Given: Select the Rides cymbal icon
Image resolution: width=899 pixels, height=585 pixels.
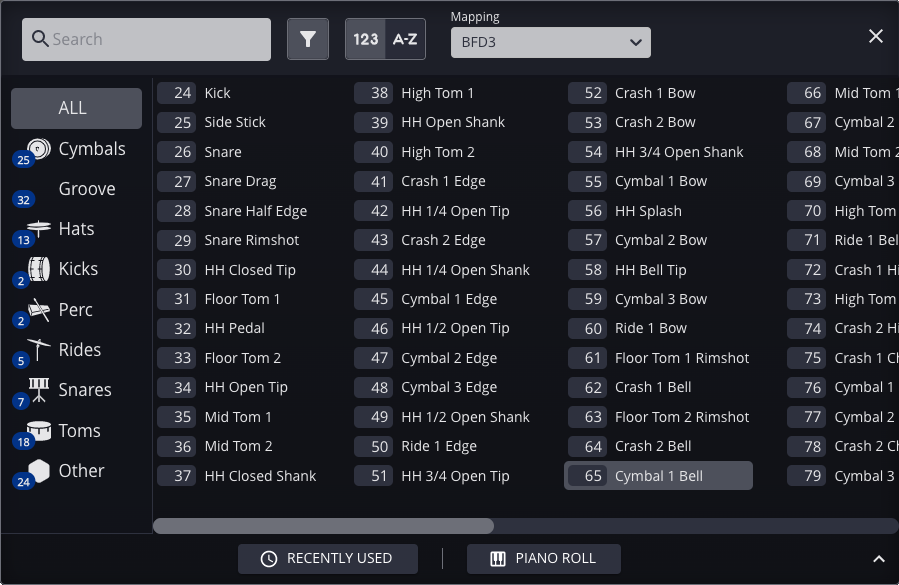Looking at the screenshot, I should [x=39, y=350].
